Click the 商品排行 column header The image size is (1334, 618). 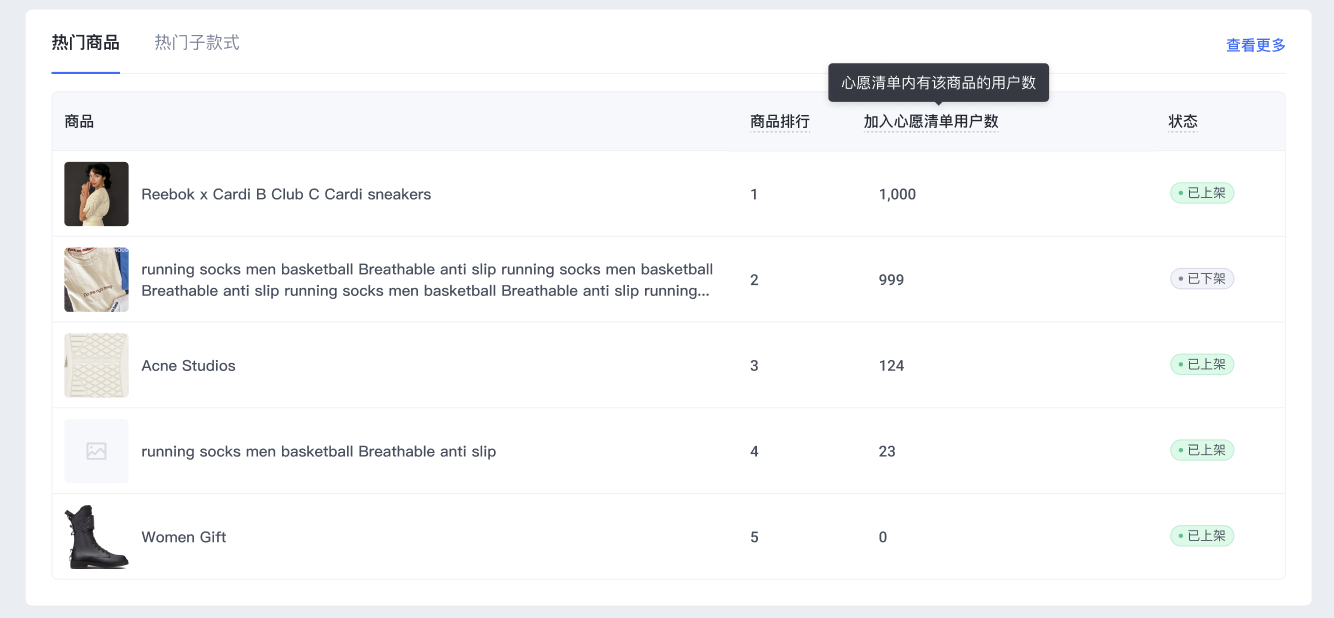[779, 122]
